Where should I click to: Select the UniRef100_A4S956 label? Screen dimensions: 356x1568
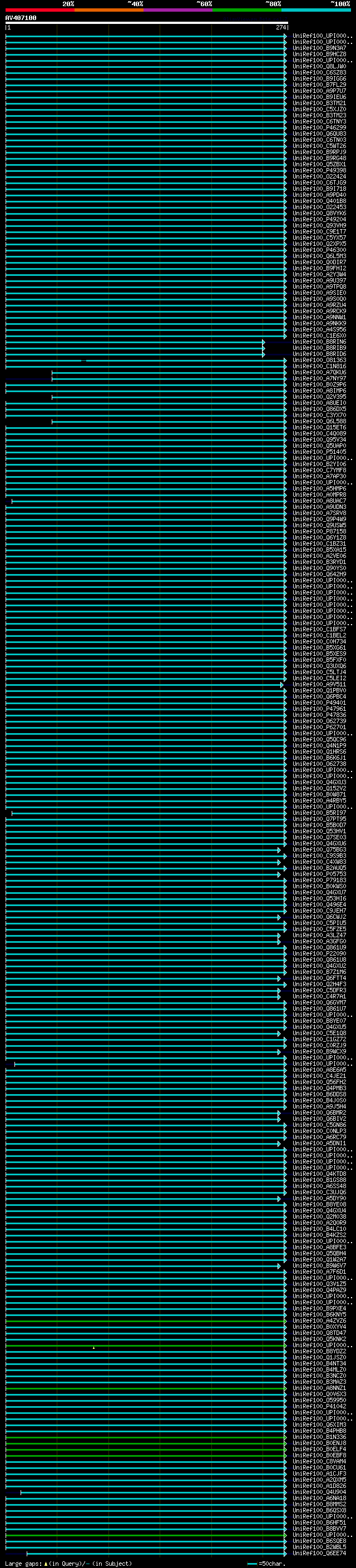click(x=319, y=330)
